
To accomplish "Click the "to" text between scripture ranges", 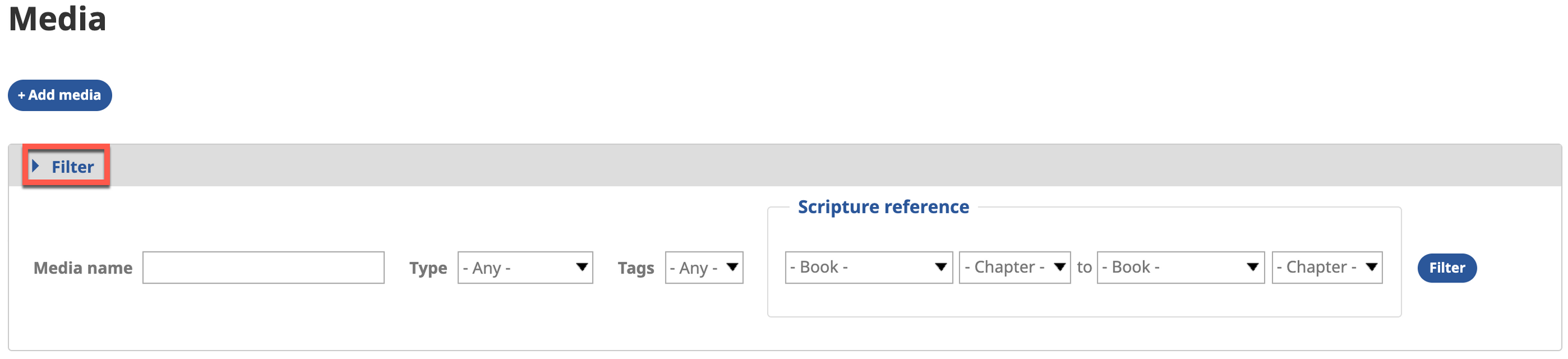I will click(1084, 267).
